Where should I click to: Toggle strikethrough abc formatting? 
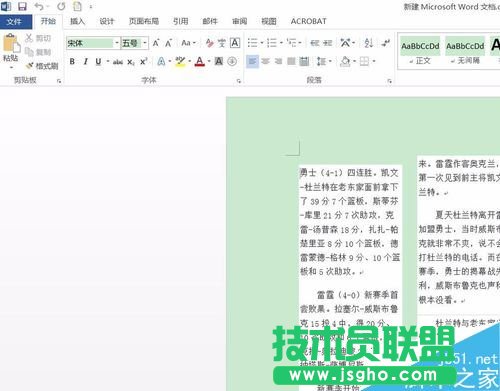point(118,62)
